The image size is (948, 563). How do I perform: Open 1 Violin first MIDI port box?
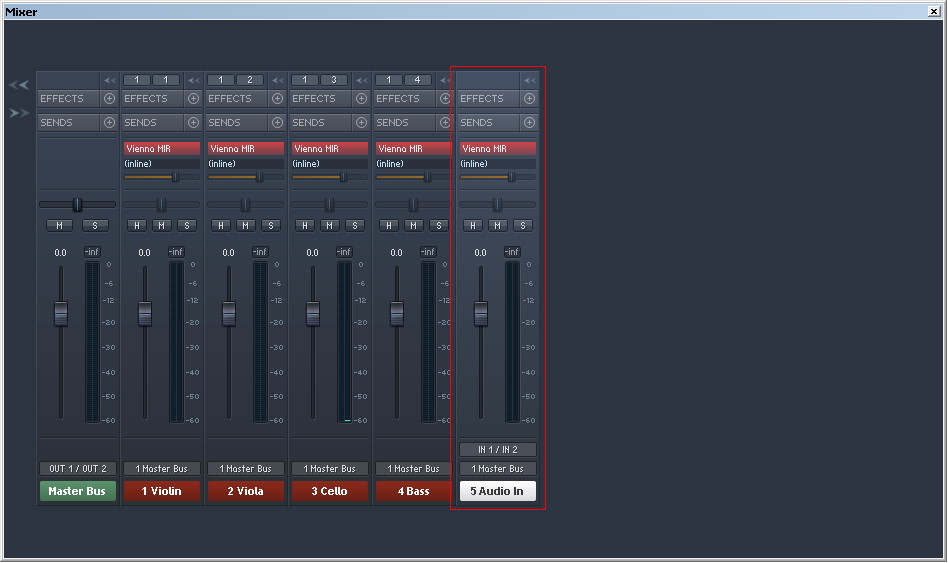pos(137,80)
